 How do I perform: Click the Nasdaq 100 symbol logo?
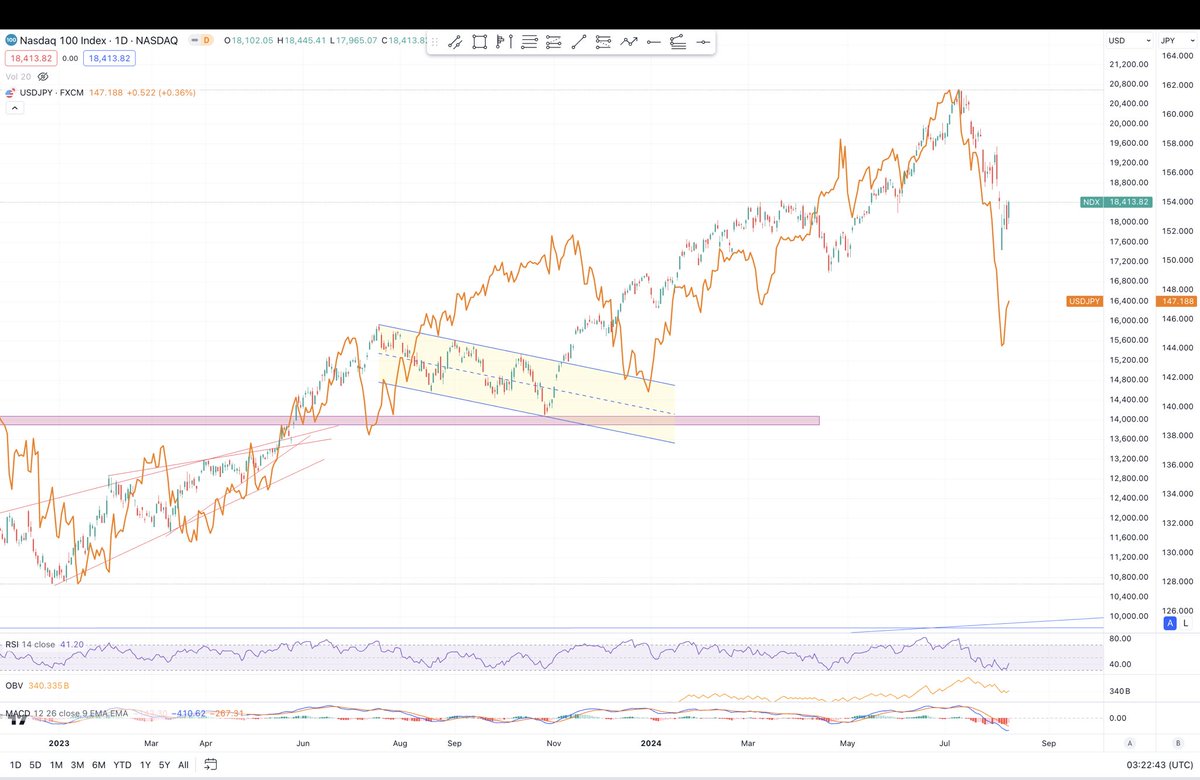(x=9, y=40)
